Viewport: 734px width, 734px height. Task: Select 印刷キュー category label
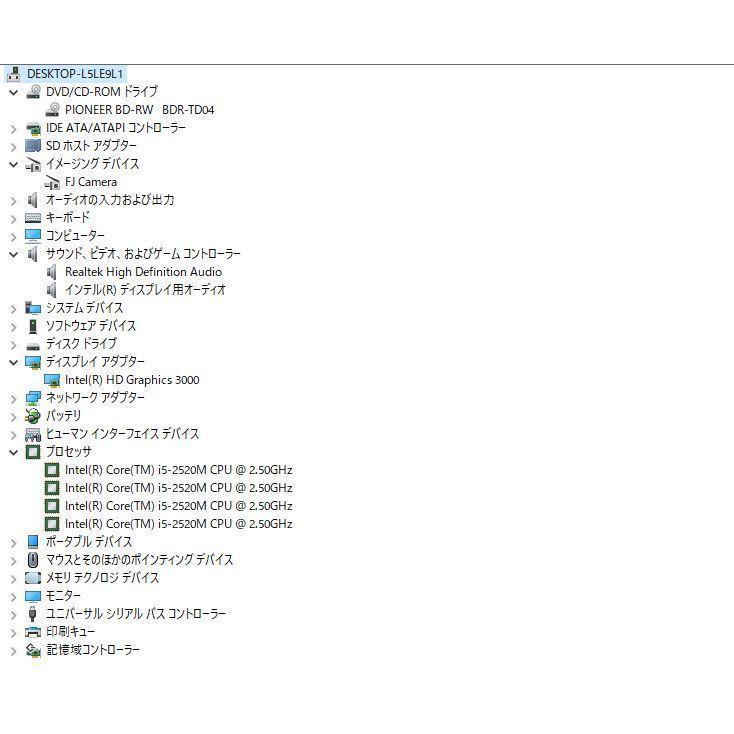70,632
